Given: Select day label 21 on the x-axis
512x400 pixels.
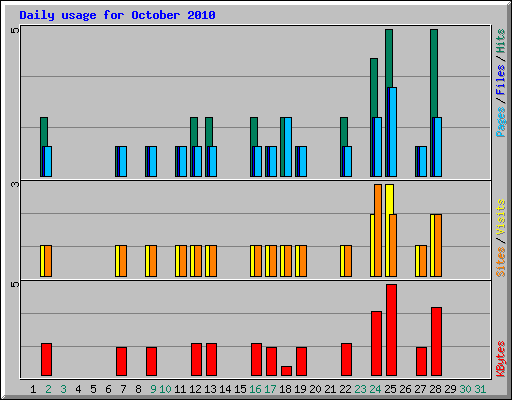Looking at the screenshot, I should coord(330,389).
